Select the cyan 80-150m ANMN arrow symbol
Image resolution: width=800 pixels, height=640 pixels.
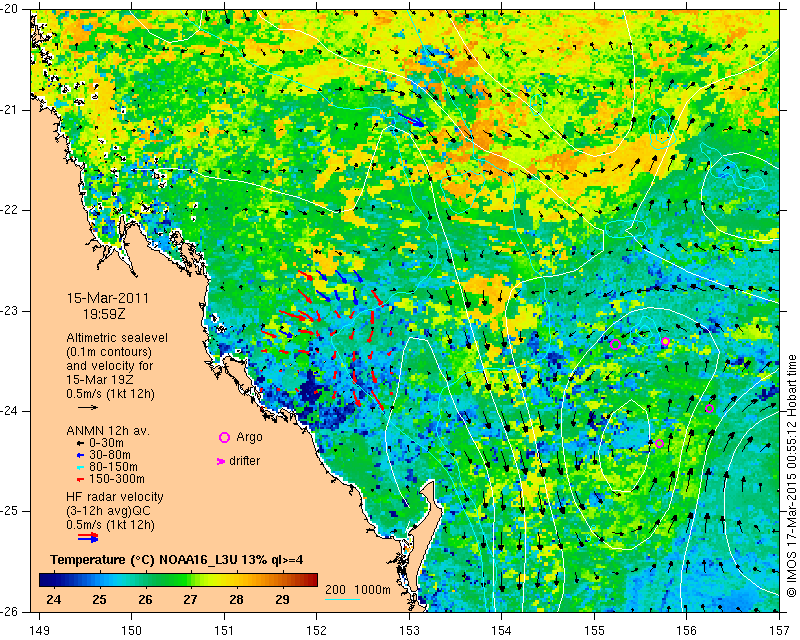click(80, 467)
